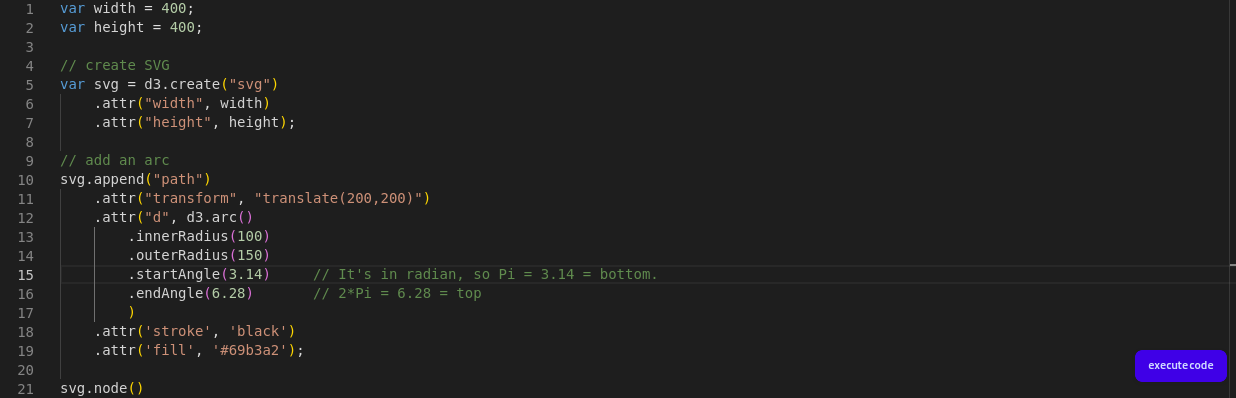
Task: Click on d3.create("svg") call
Action: coord(211,84)
